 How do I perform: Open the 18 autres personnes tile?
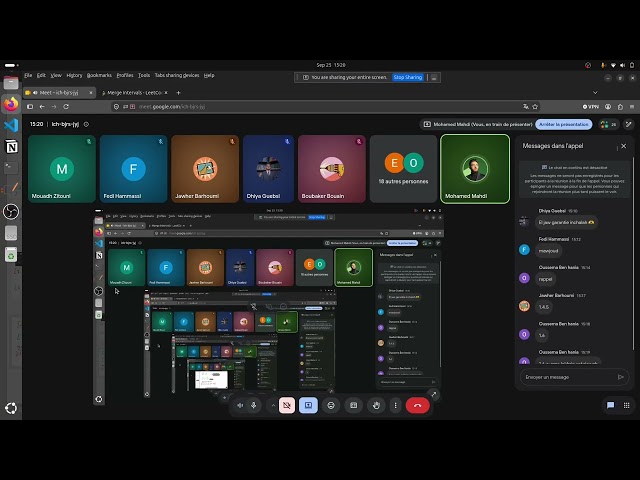tap(403, 169)
